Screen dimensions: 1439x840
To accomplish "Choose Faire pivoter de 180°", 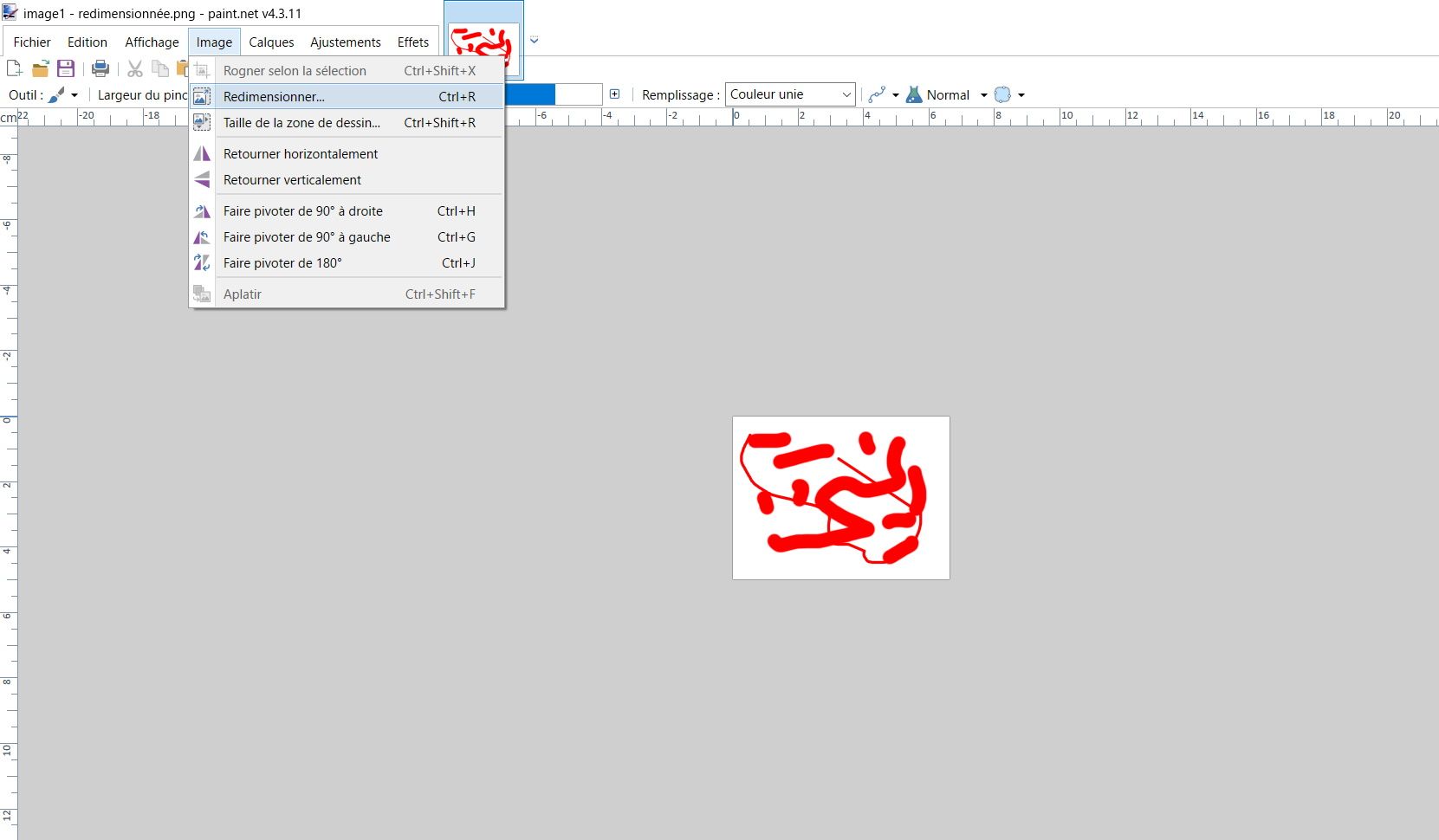I will tap(282, 262).
